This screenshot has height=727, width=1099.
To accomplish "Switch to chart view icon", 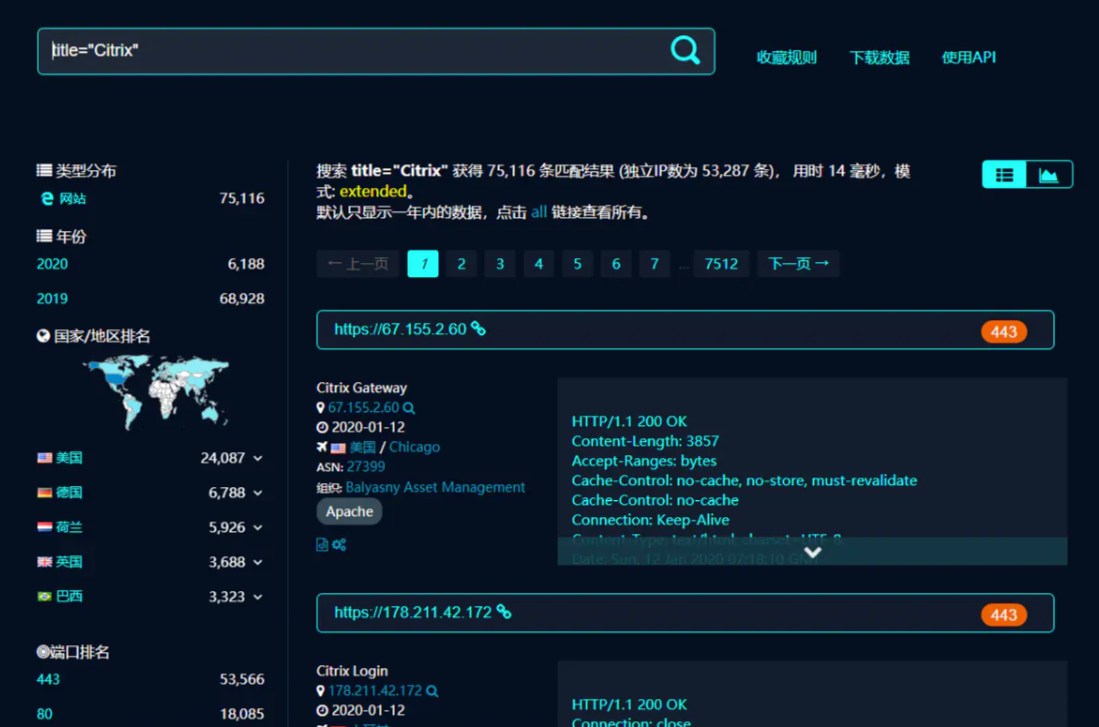I will click(x=1049, y=175).
